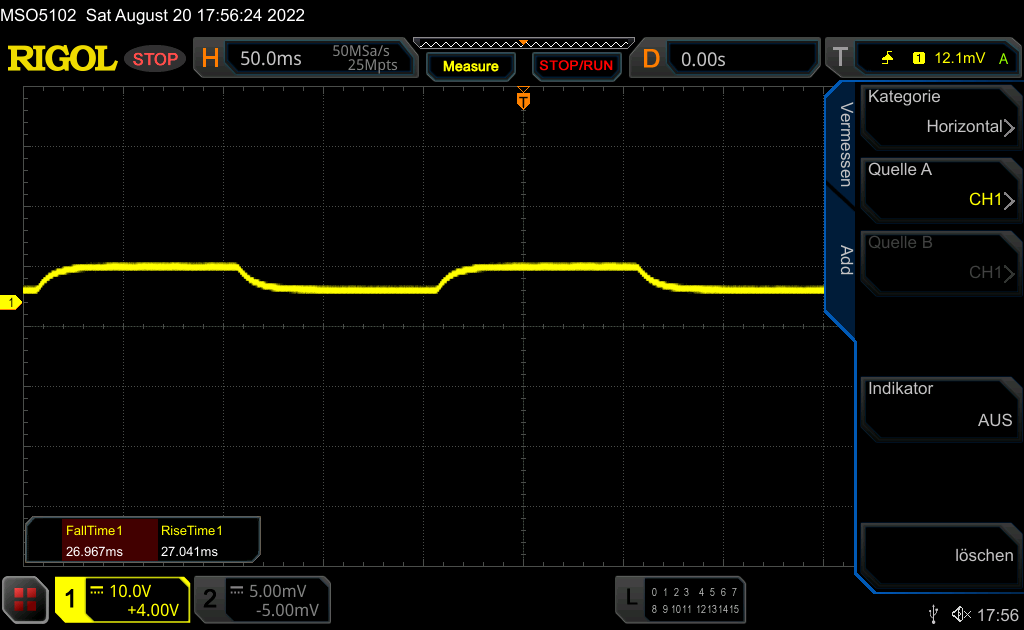Click the digital channels 0-15 indicator
Viewport: 1024px width, 630px height.
point(695,601)
